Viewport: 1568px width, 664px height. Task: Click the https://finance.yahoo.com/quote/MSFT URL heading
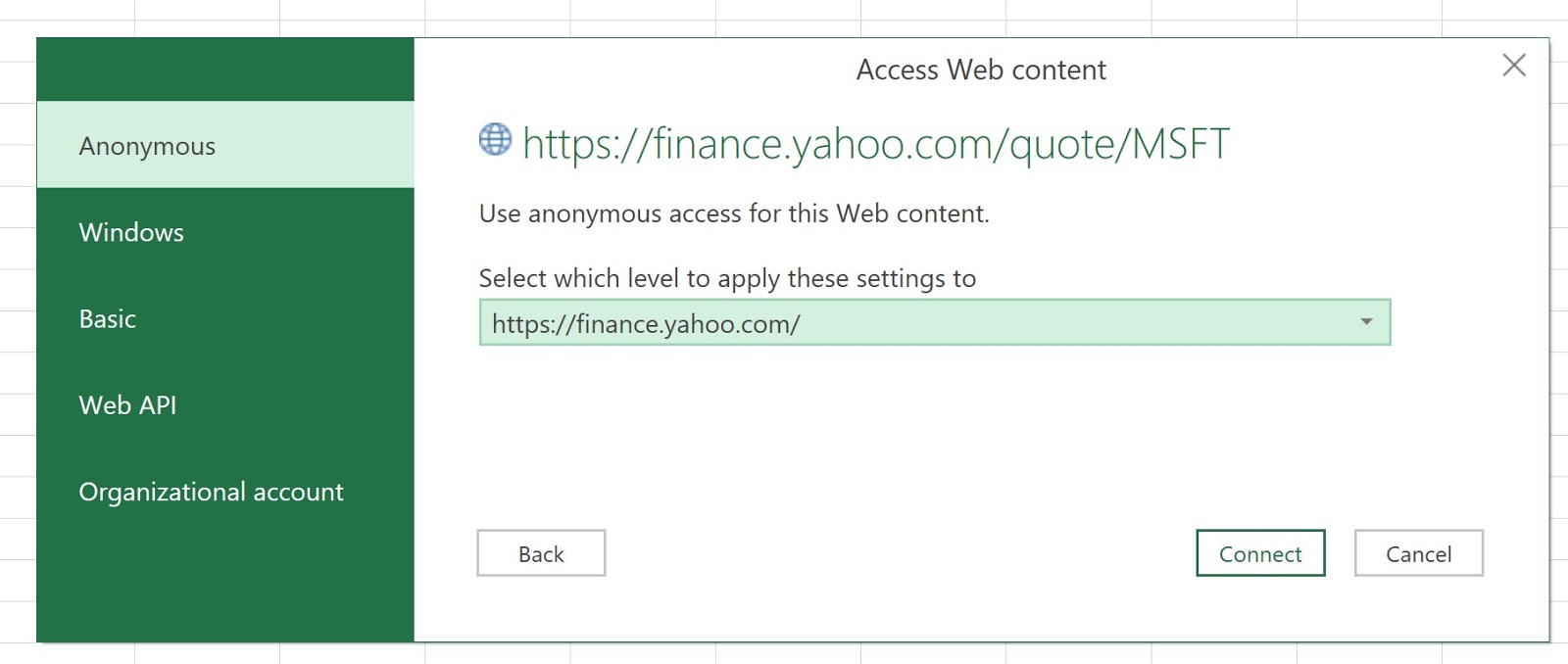(877, 142)
